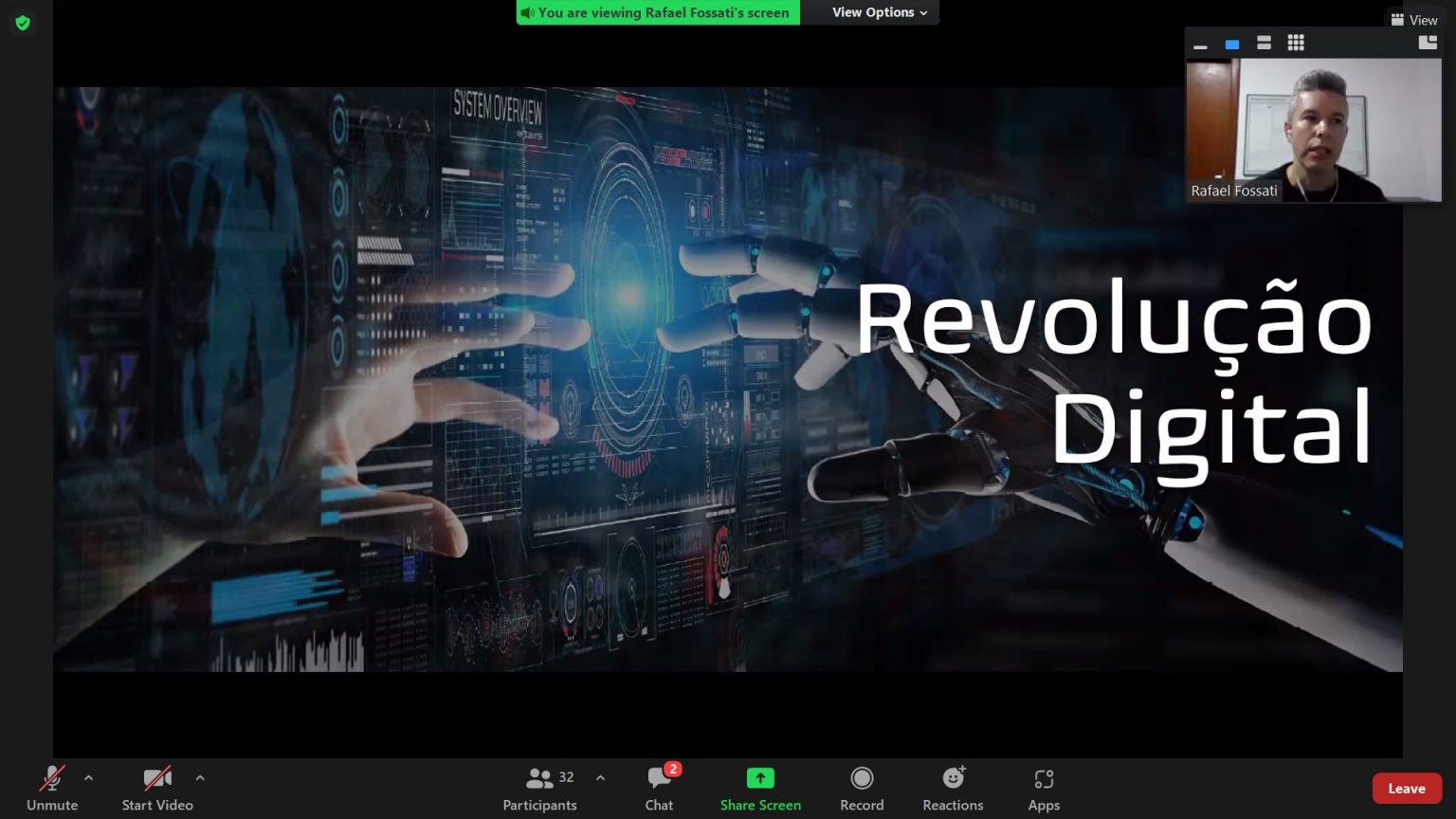Screen dimensions: 1456x819
Task: Open the Chat panel
Action: click(x=660, y=788)
